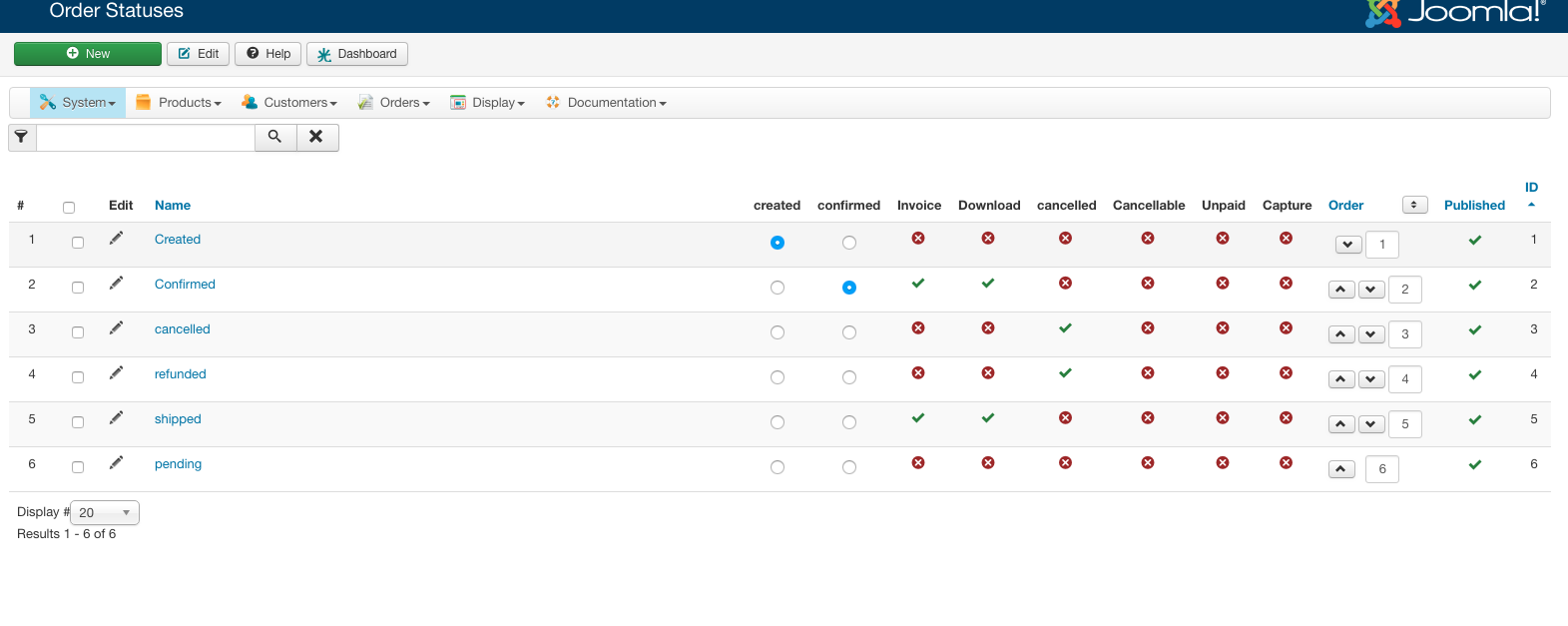Click the filter funnel icon

(x=22, y=137)
